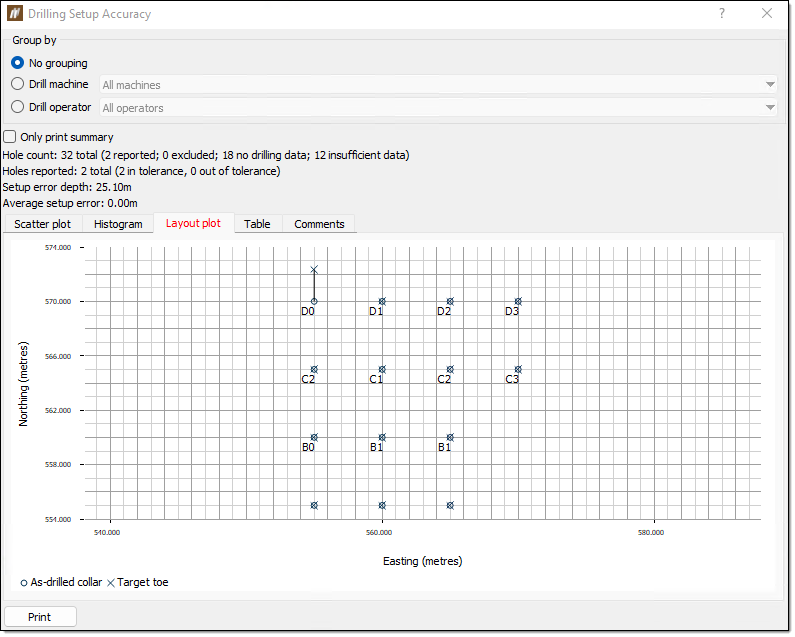Open the Comments tab
This screenshot has width=795, height=637.
click(x=319, y=224)
